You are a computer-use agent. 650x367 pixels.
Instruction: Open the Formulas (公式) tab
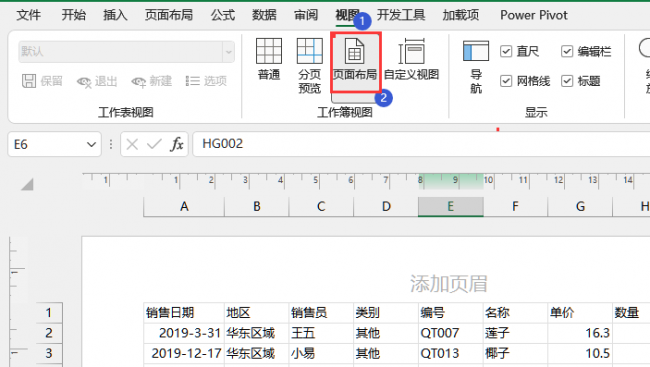[x=223, y=15]
